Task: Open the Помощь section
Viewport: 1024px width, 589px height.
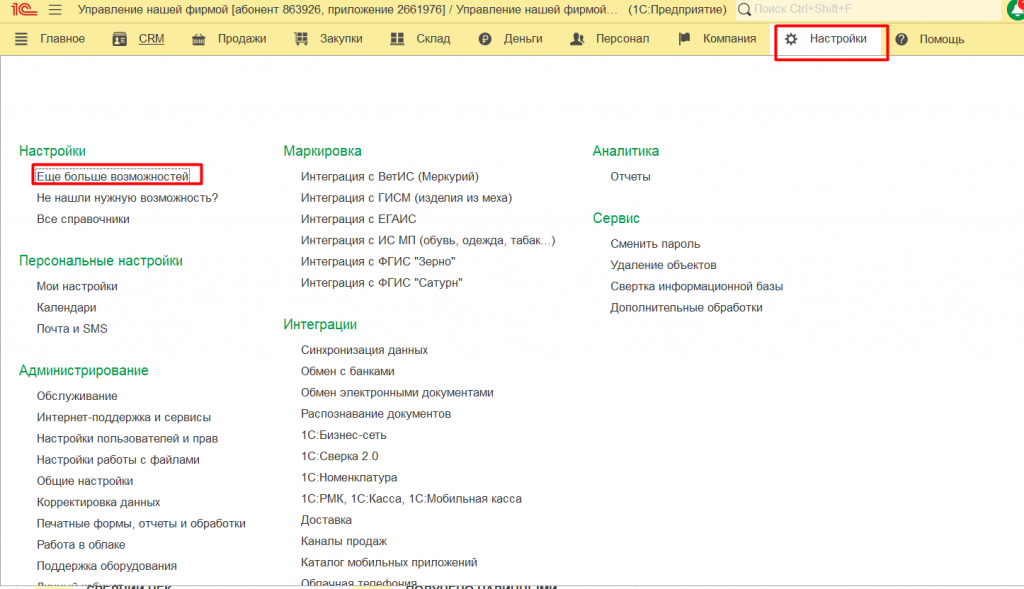Action: click(942, 39)
